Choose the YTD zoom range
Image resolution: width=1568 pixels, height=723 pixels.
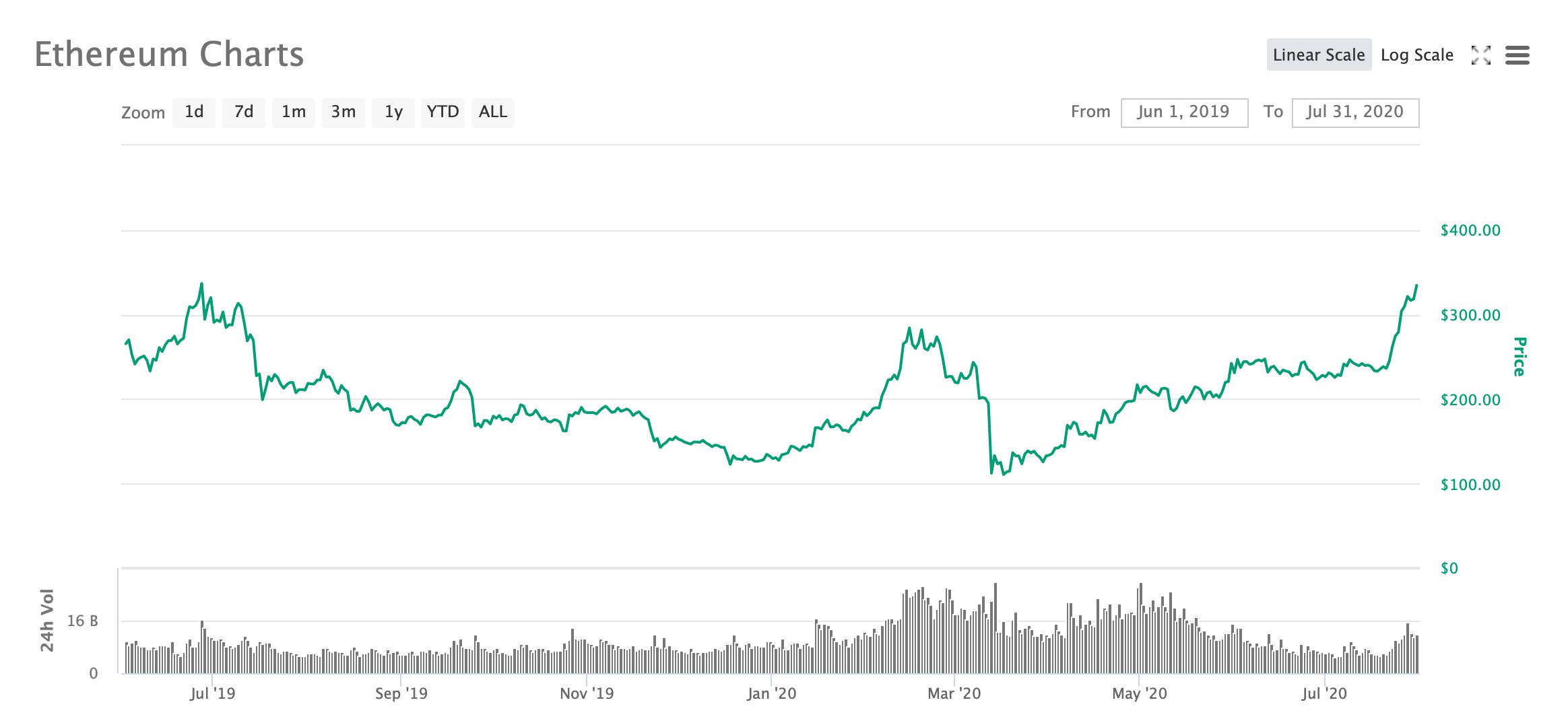(443, 112)
